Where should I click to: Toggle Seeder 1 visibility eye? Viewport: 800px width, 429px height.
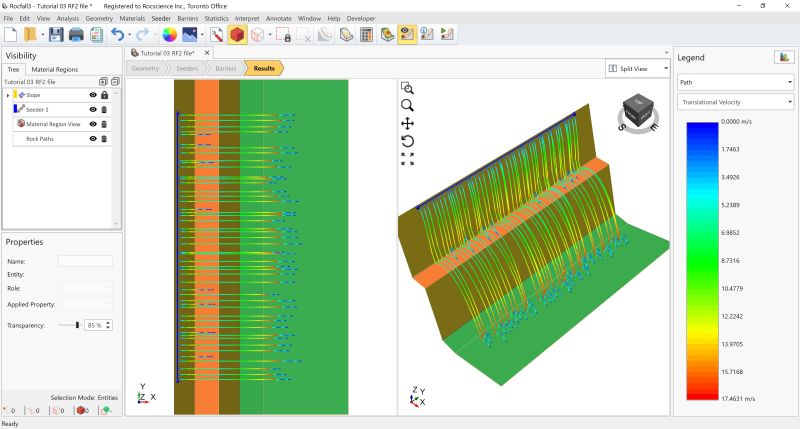pos(93,110)
